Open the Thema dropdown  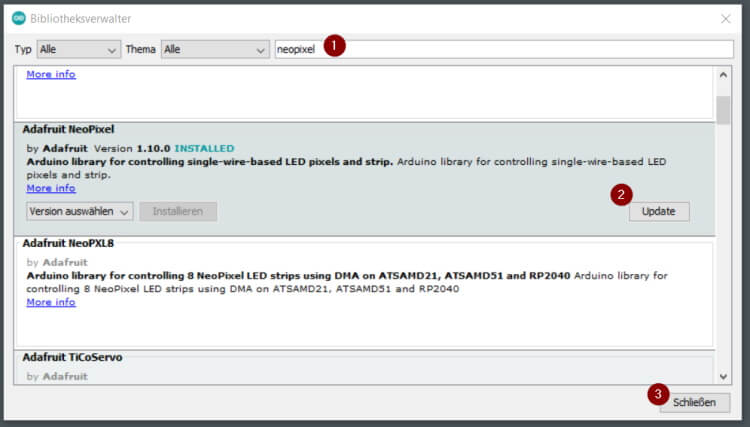click(x=215, y=49)
